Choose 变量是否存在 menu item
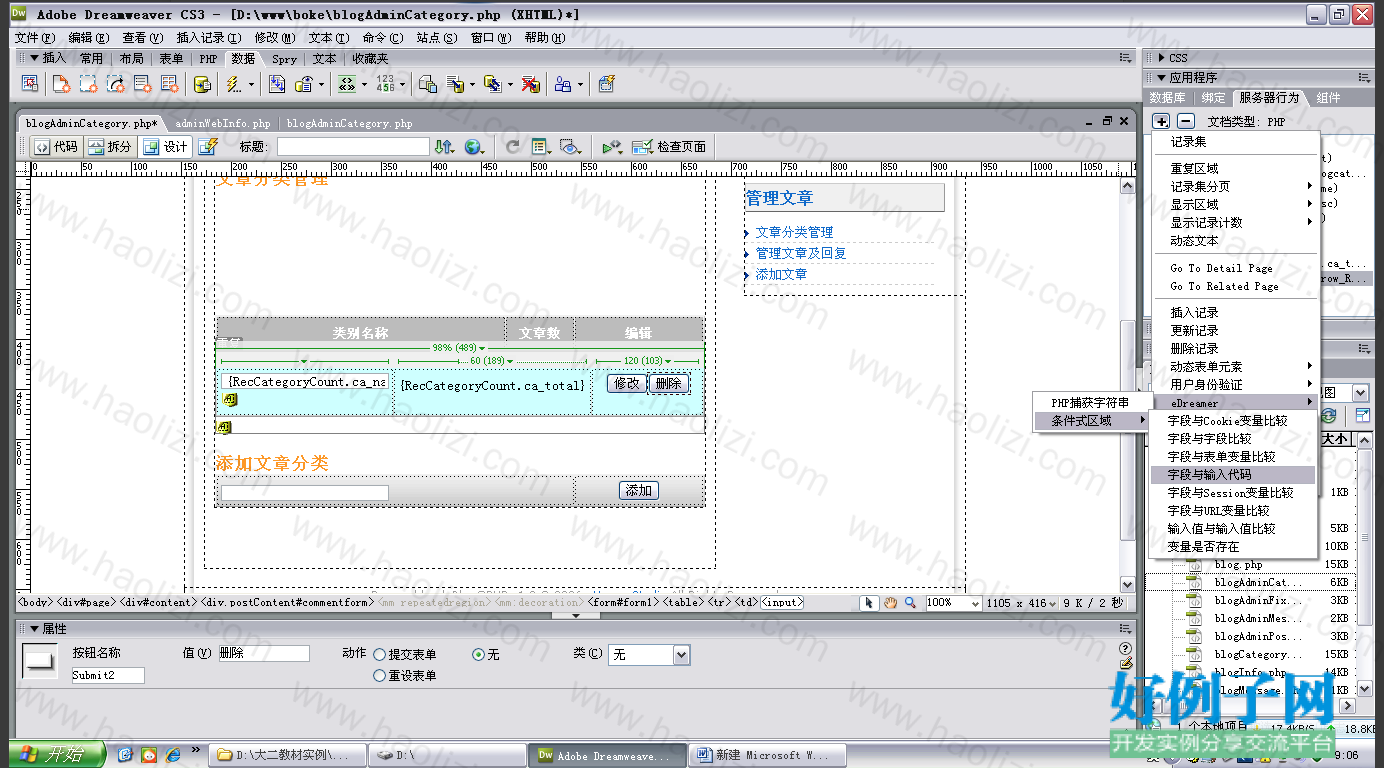The height and width of the screenshot is (768, 1384). coord(1232,547)
